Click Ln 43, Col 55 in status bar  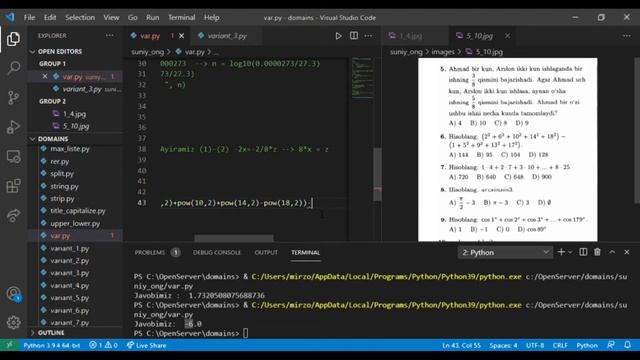[461, 345]
